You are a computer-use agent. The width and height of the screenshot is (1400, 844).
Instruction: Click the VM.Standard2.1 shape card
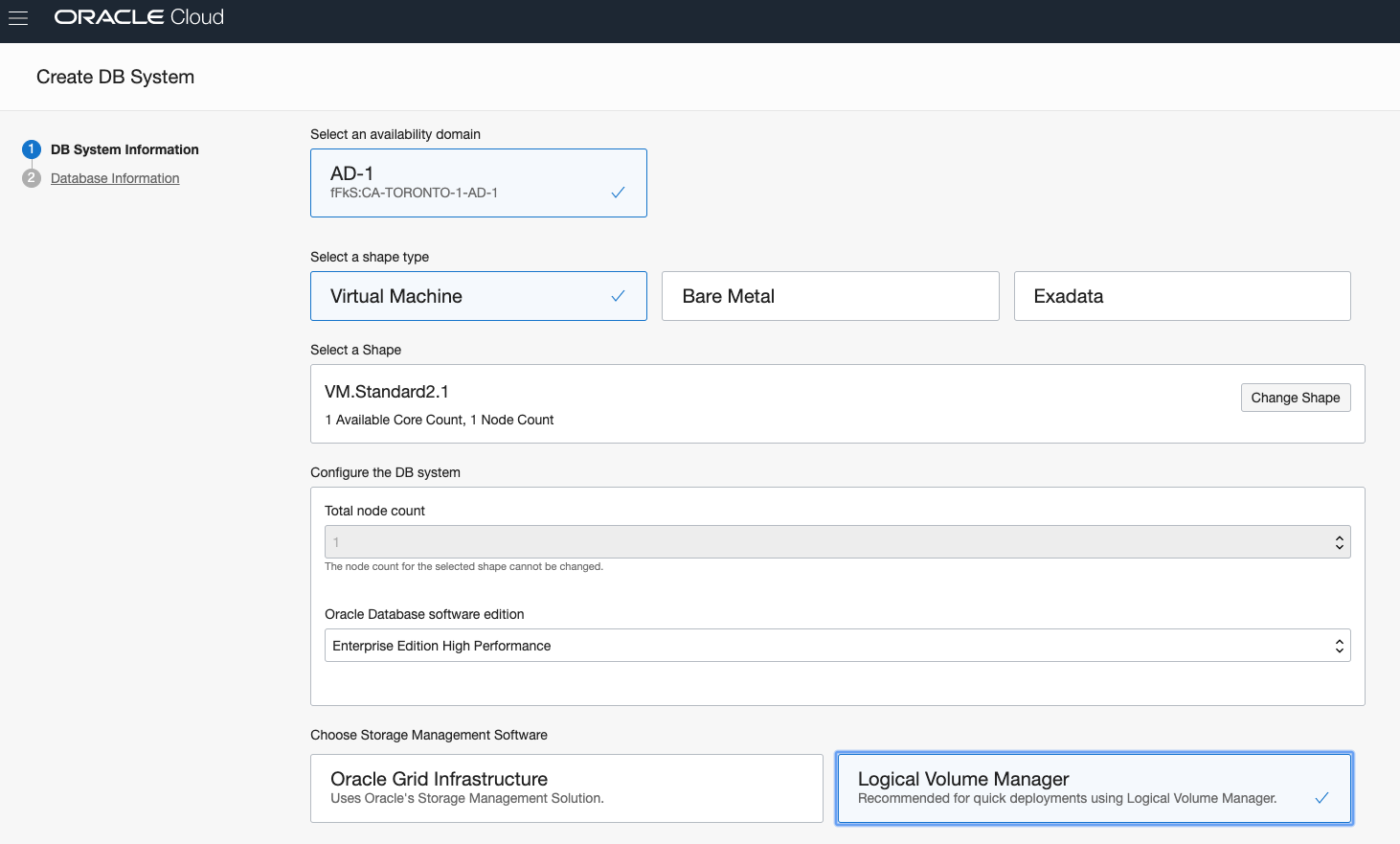670,403
